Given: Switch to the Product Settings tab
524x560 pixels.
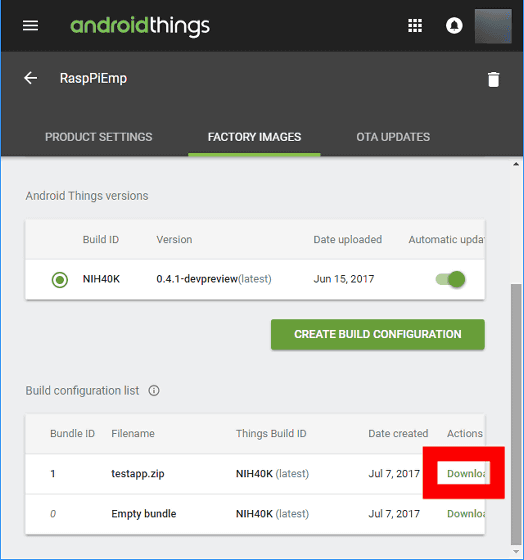Looking at the screenshot, I should tap(99, 137).
